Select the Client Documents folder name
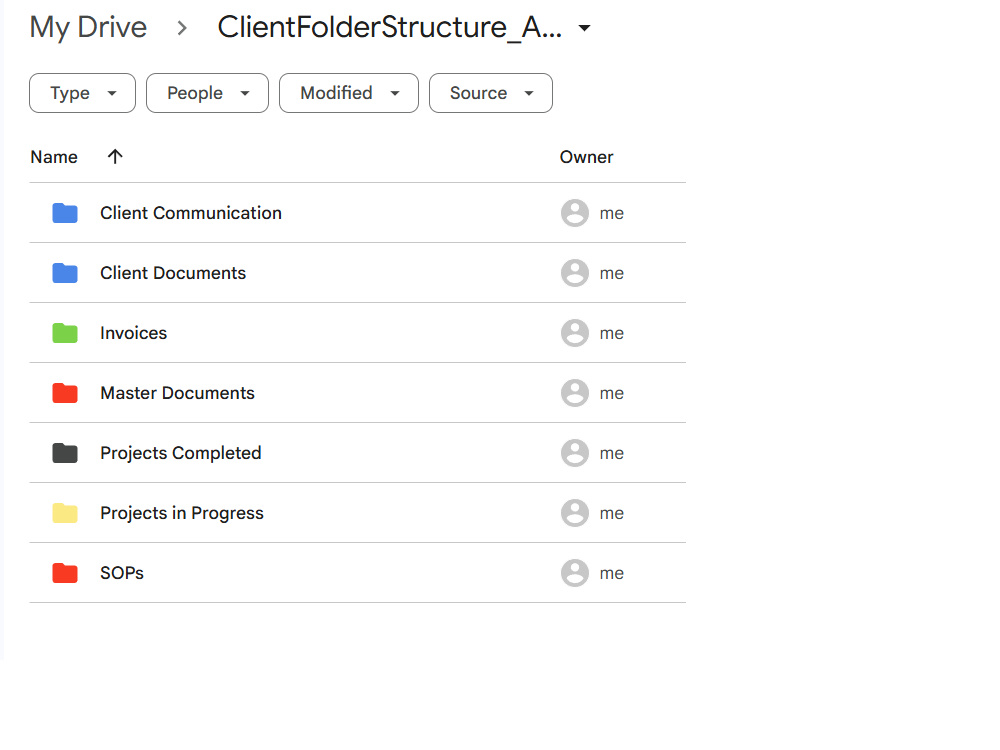The width and height of the screenshot is (1000, 750). pos(173,273)
